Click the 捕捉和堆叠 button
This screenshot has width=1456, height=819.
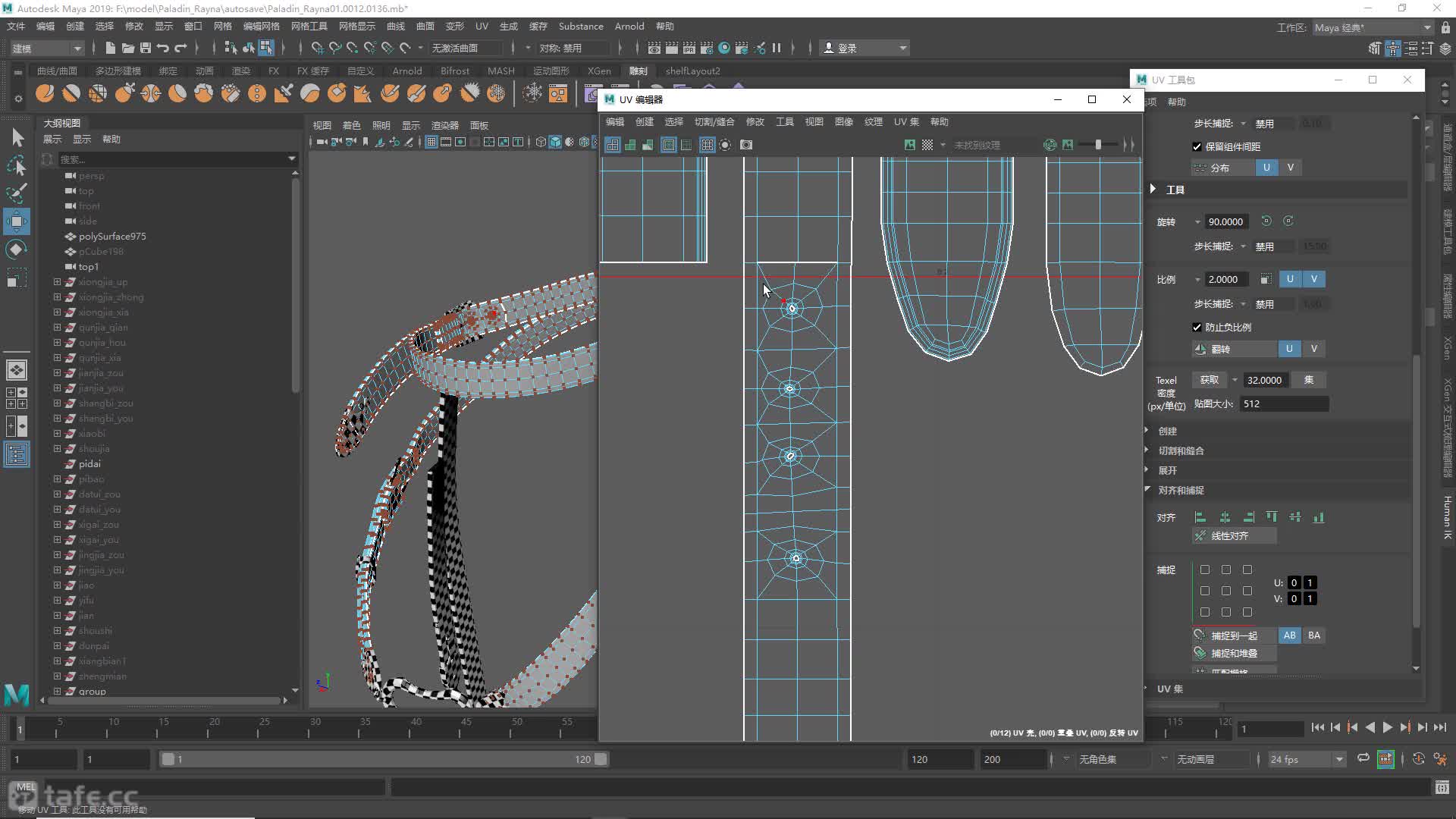(1234, 653)
